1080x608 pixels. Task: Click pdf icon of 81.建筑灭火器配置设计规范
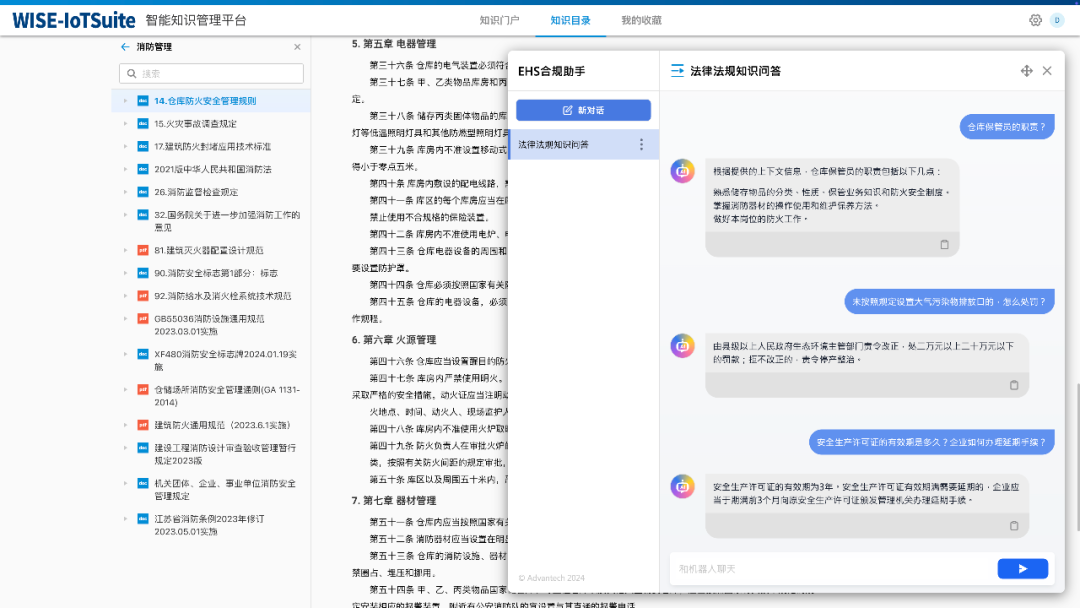coord(143,250)
